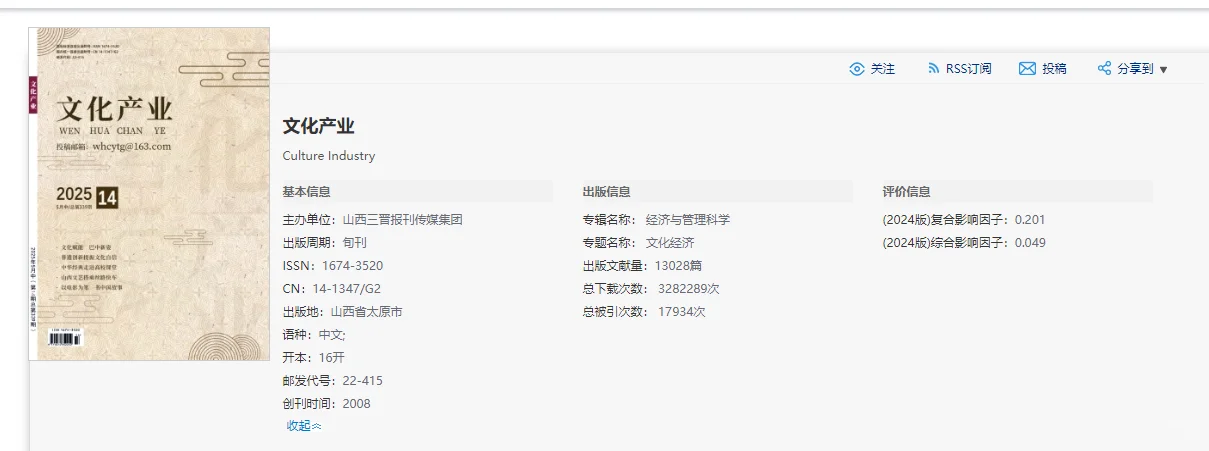Screen dimensions: 1209x451
Task: Select the English title Culture Industry
Action: click(x=329, y=156)
